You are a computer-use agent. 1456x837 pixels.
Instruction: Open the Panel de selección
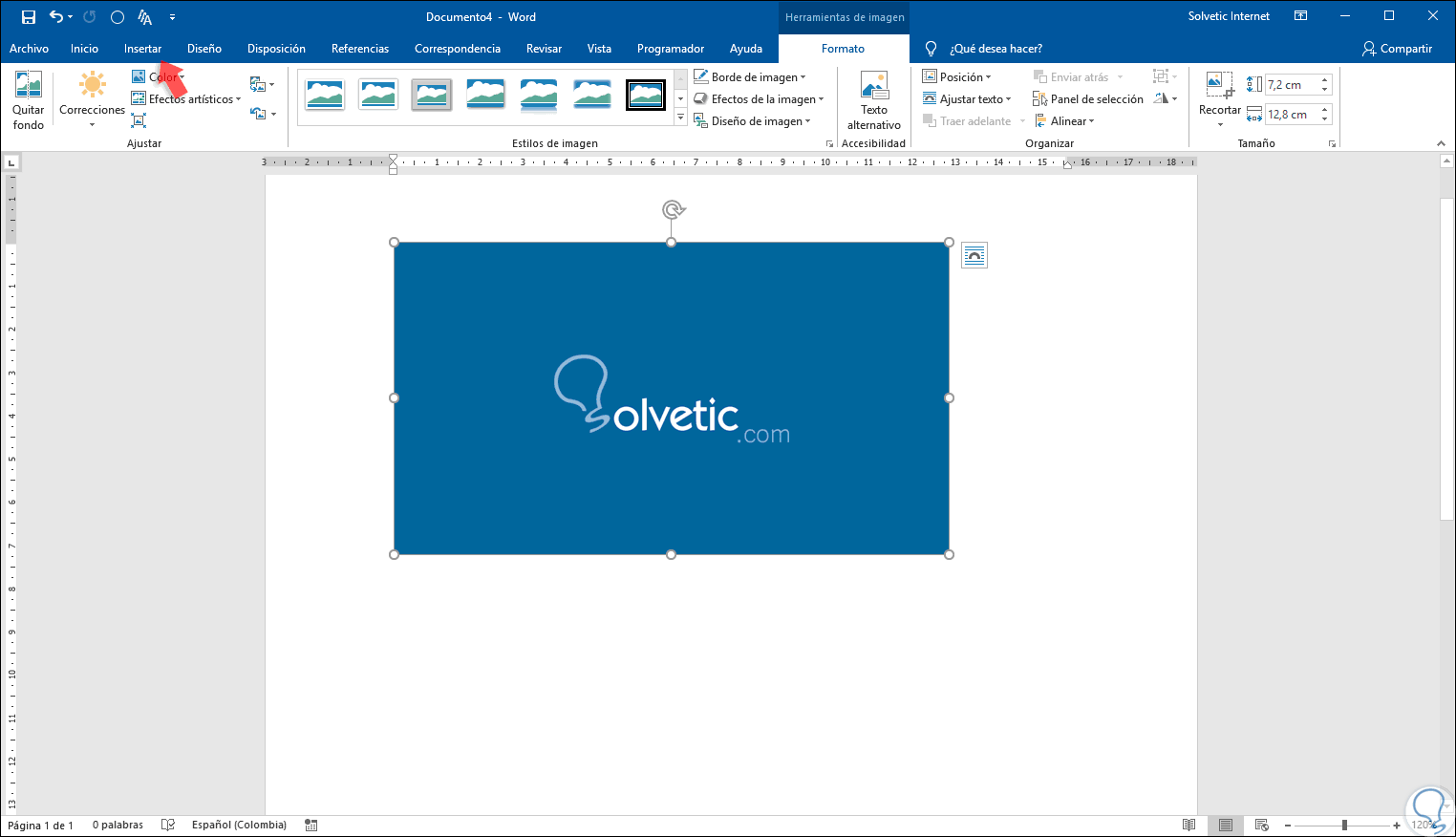pos(1088,99)
